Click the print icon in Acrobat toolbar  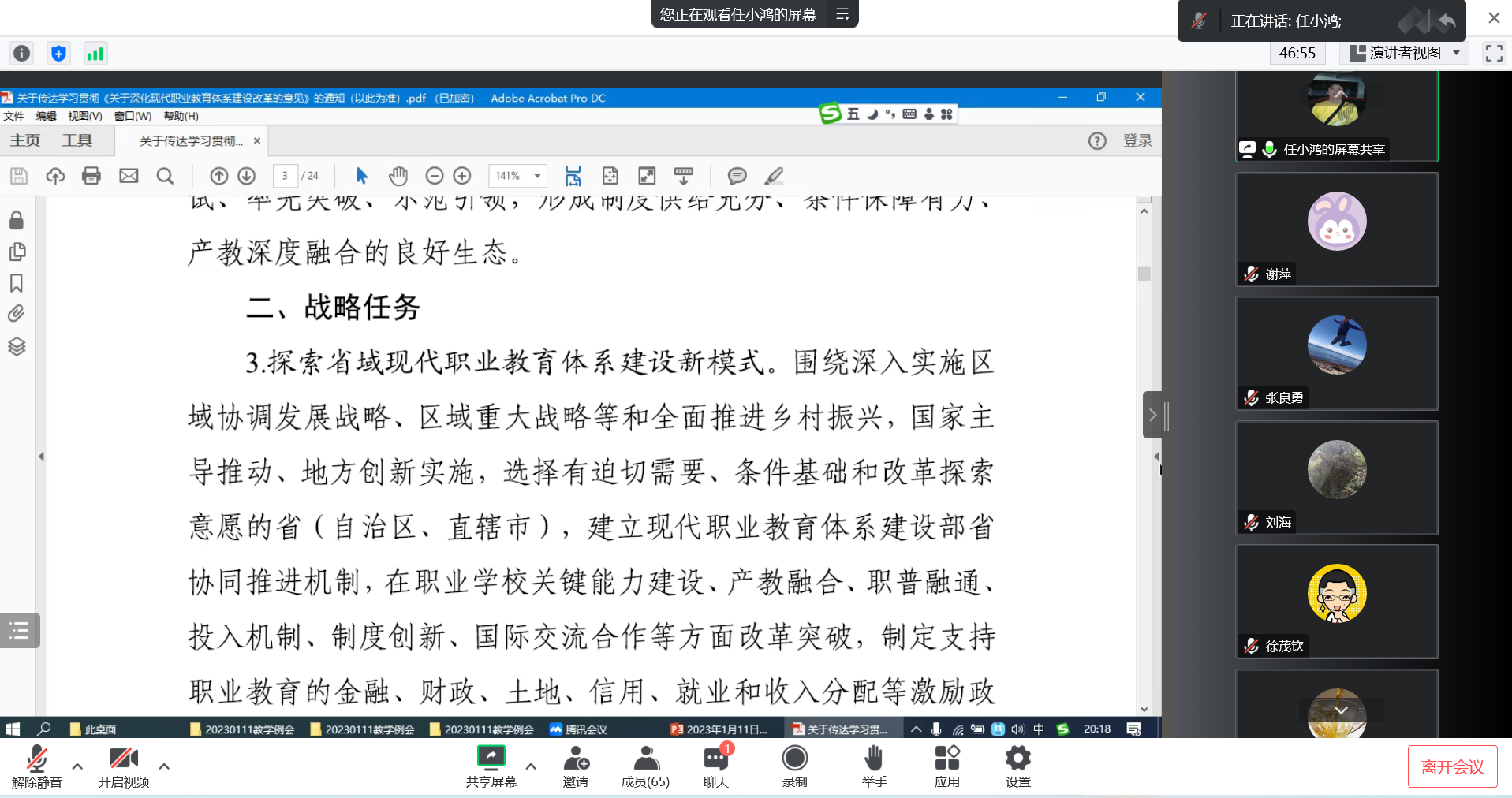[91, 176]
